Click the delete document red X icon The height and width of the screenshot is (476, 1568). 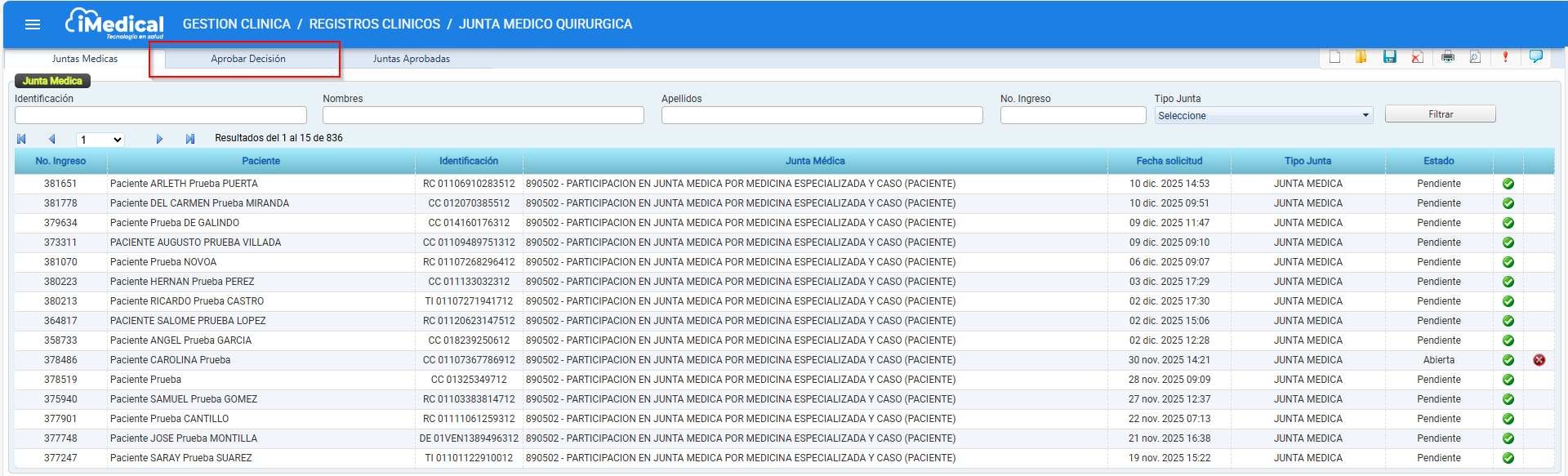1417,56
